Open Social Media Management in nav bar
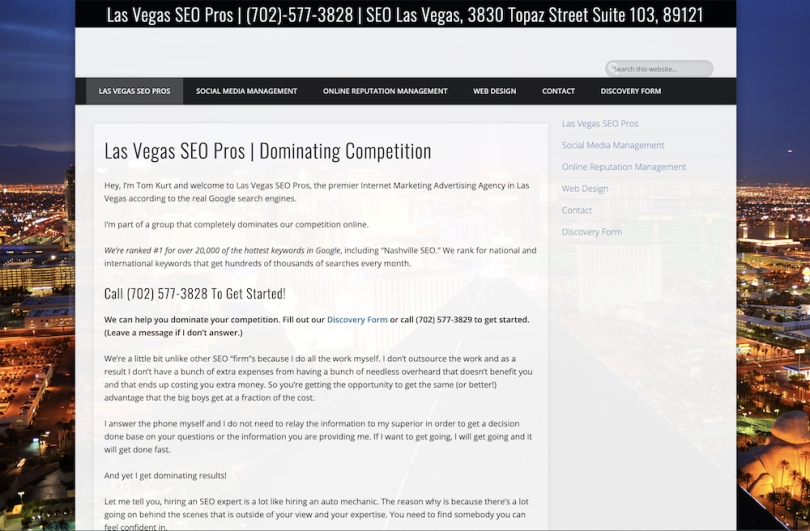810x531 pixels. coord(246,91)
